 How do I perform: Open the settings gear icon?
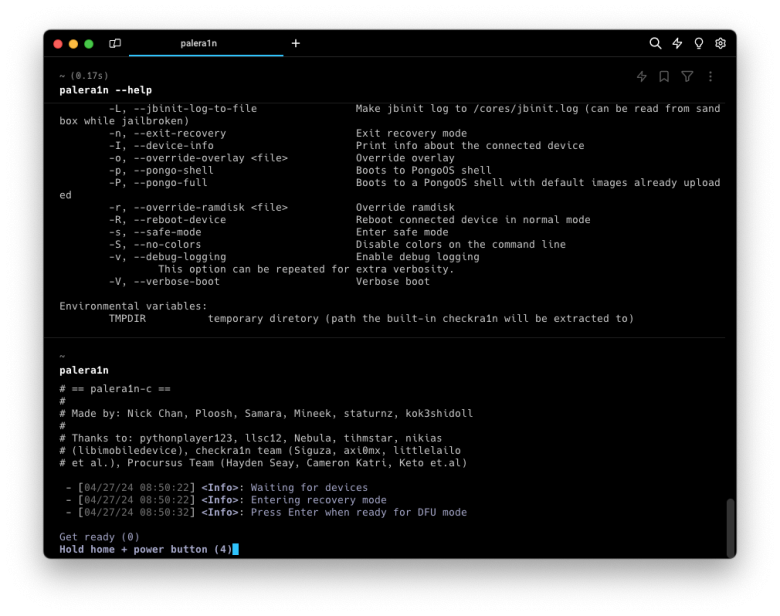click(x=720, y=43)
